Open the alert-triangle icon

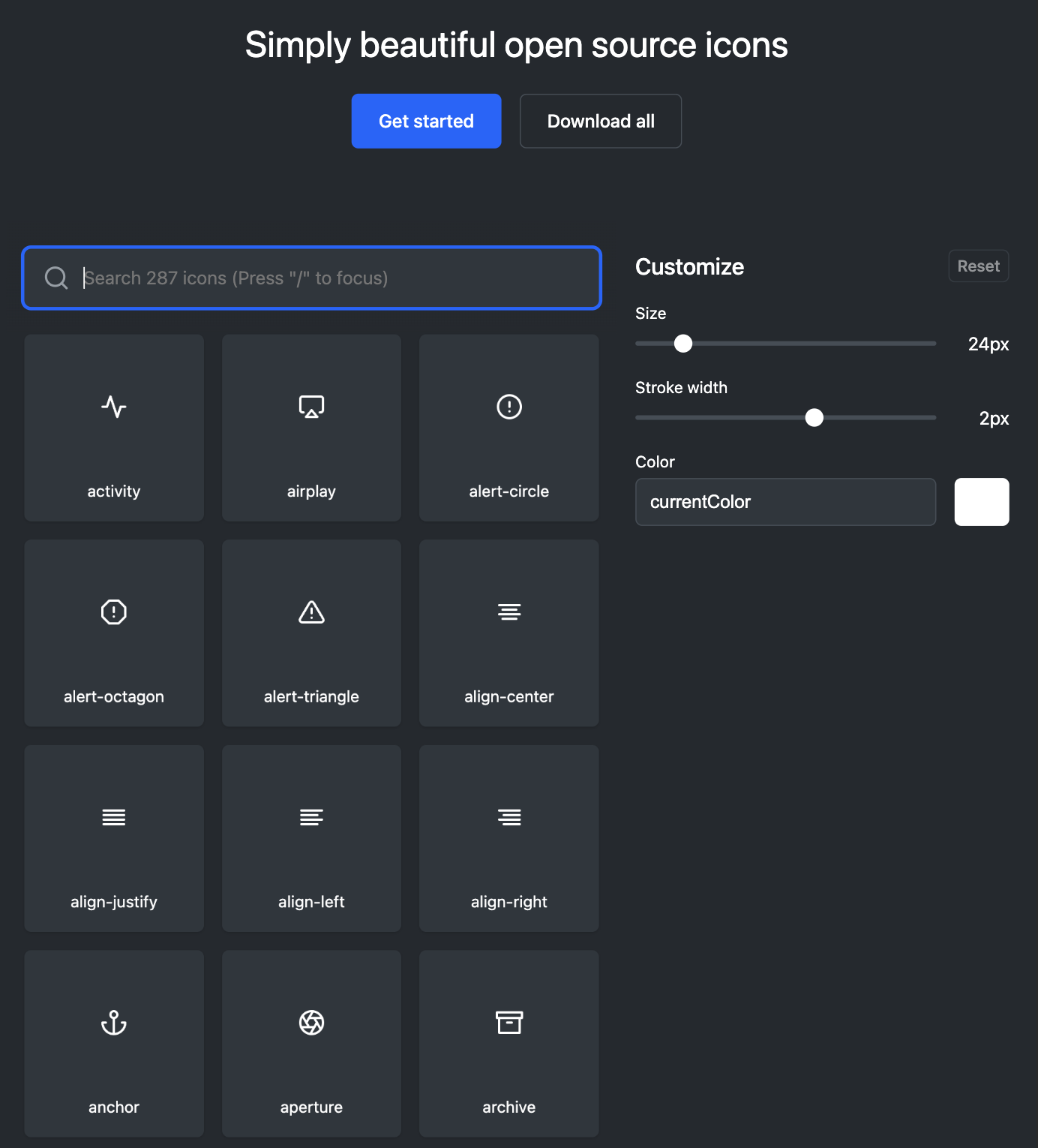(311, 633)
